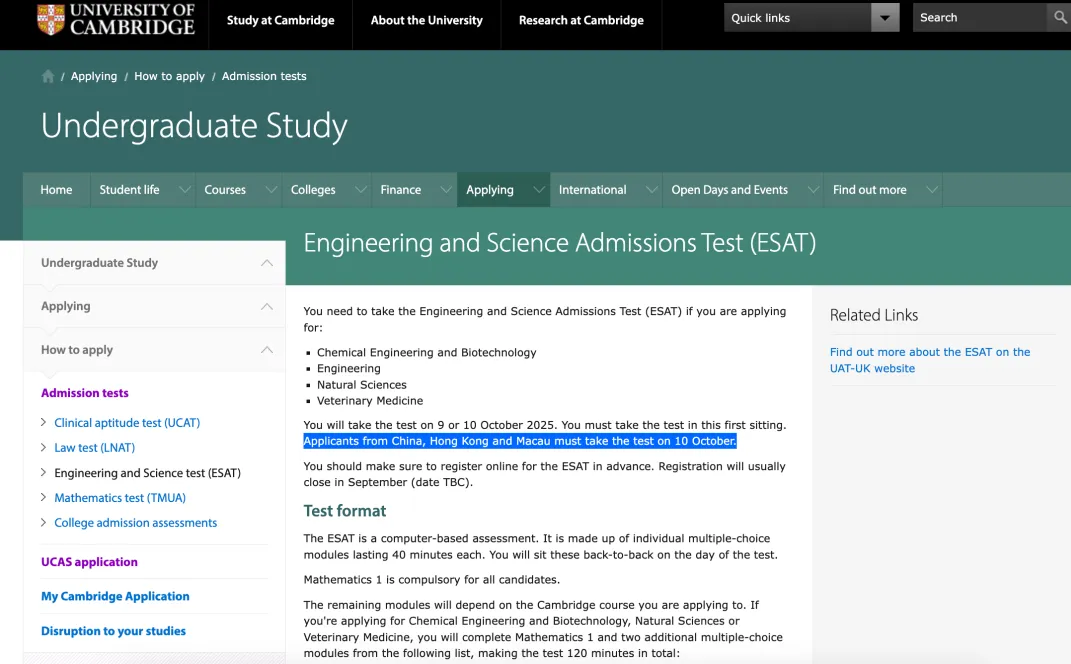Click arrow beside College admission assessments
The width and height of the screenshot is (1071, 664).
pos(43,523)
